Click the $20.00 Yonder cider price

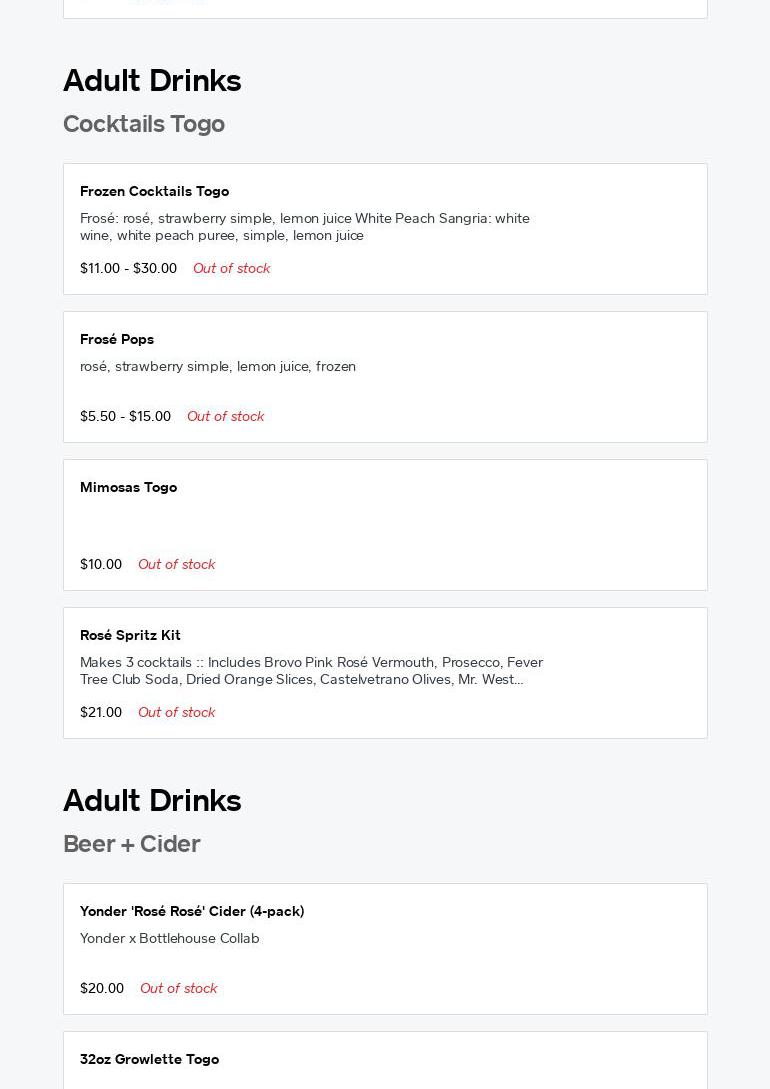(x=102, y=988)
